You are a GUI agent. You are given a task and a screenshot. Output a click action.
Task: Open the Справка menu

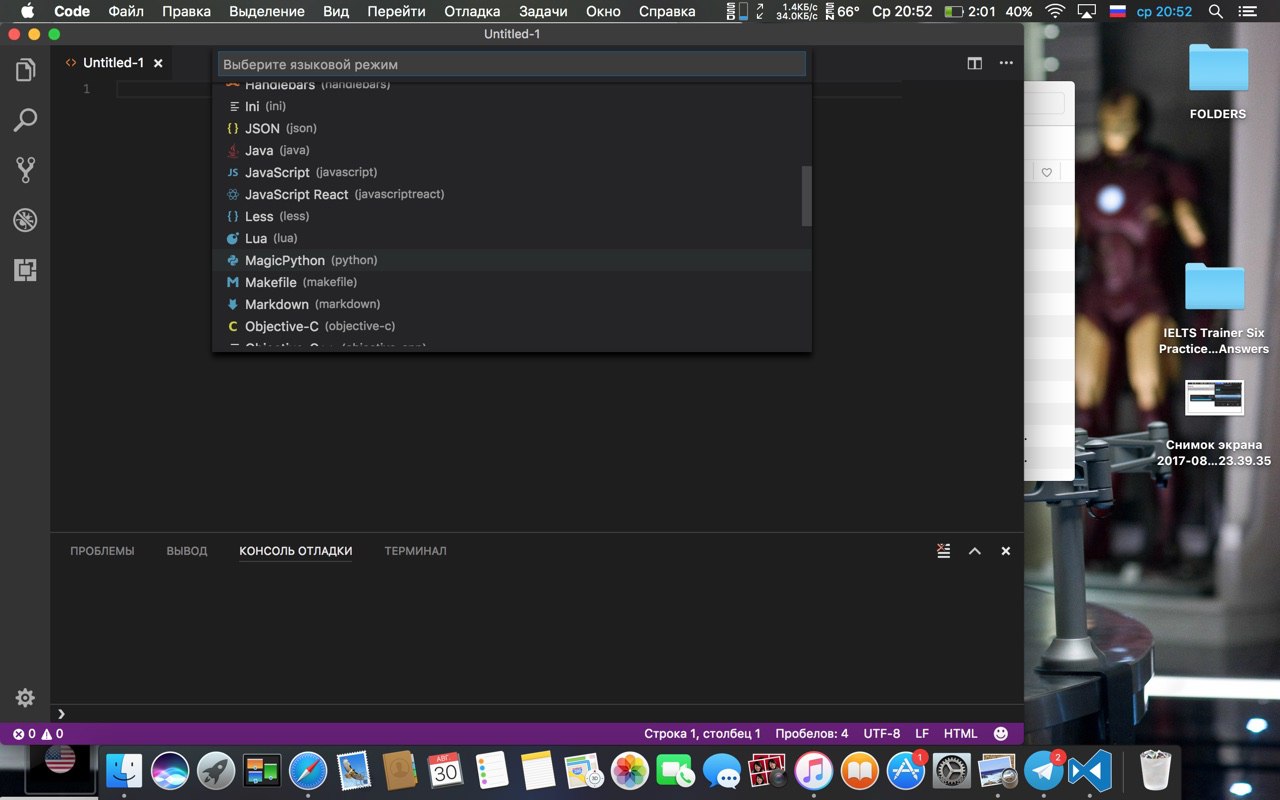coord(666,12)
